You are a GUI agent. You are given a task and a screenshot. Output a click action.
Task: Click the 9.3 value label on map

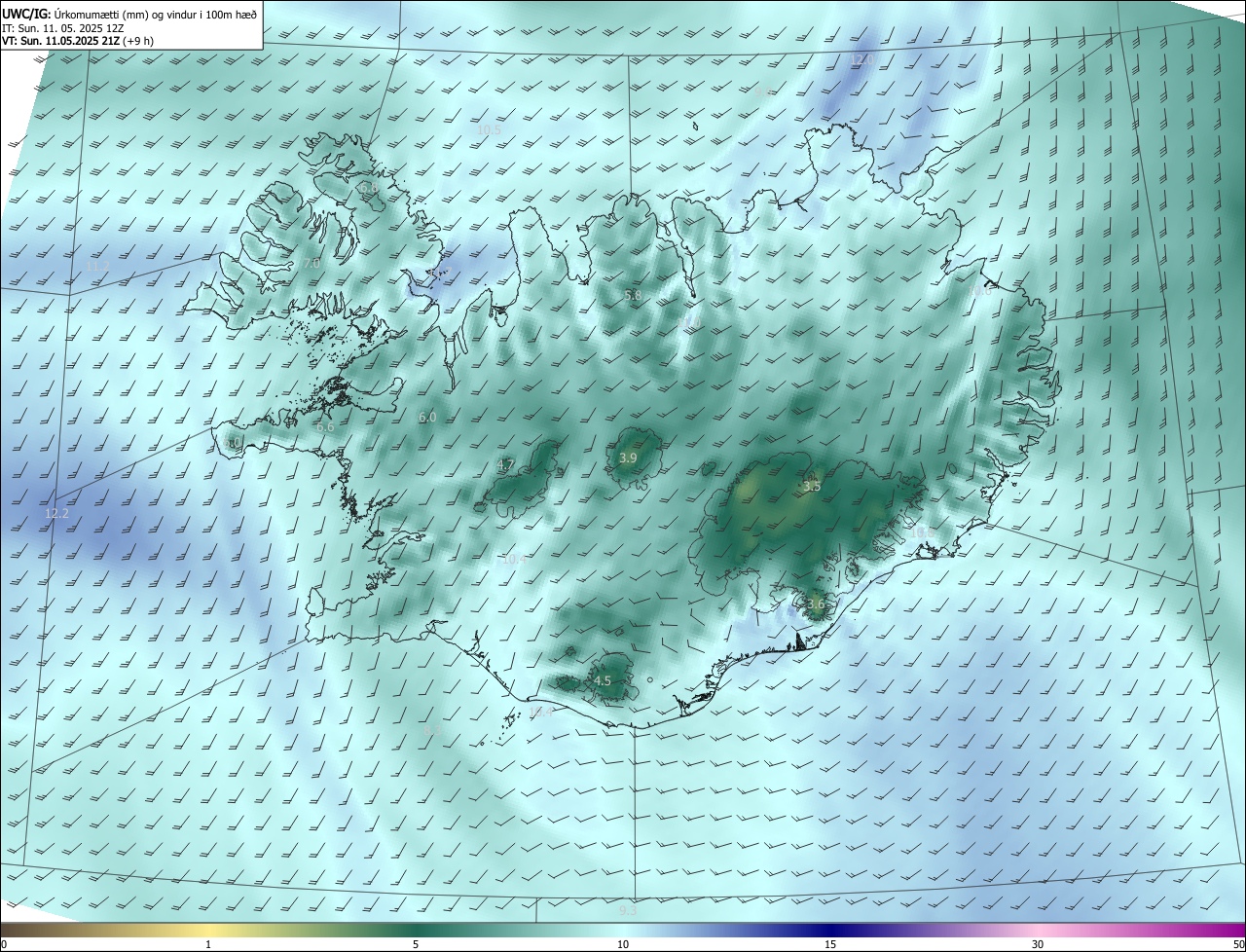[x=628, y=910]
